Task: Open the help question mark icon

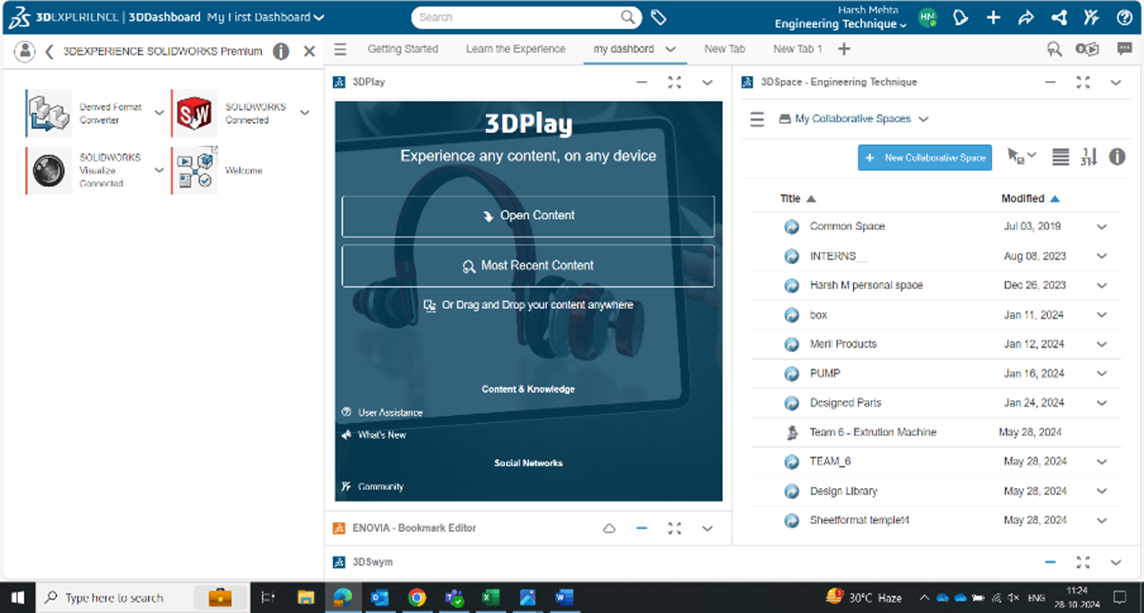Action: point(1122,17)
